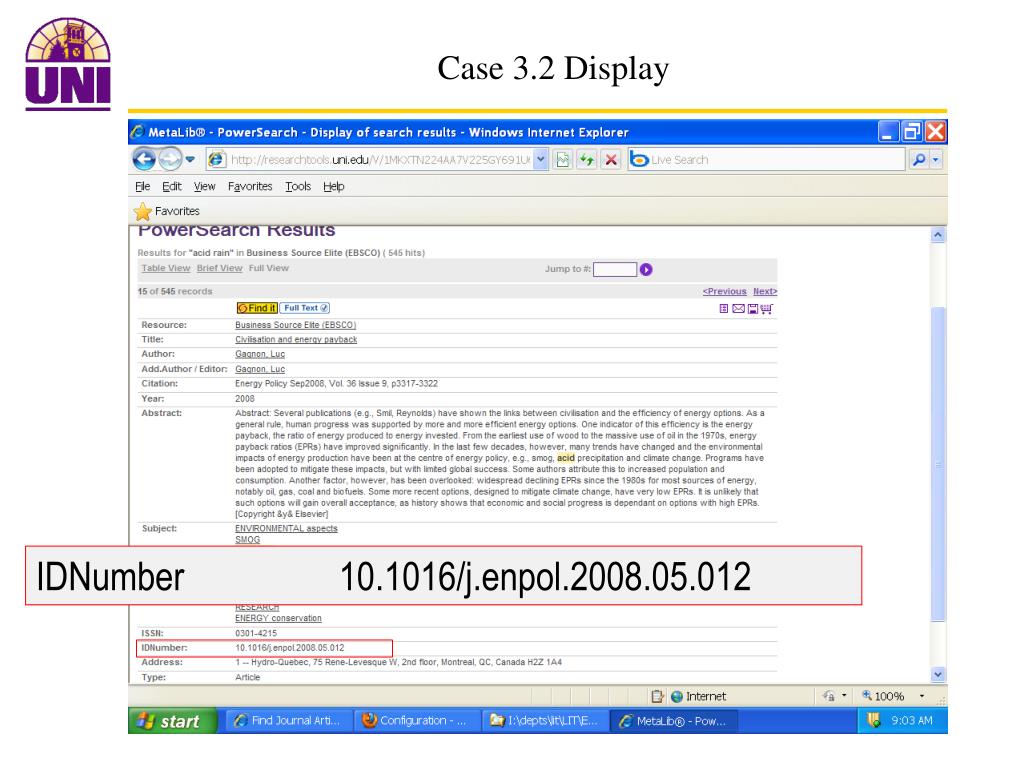Click the ISSN value 0301-4215
This screenshot has height=768, width=1024.
click(x=256, y=633)
